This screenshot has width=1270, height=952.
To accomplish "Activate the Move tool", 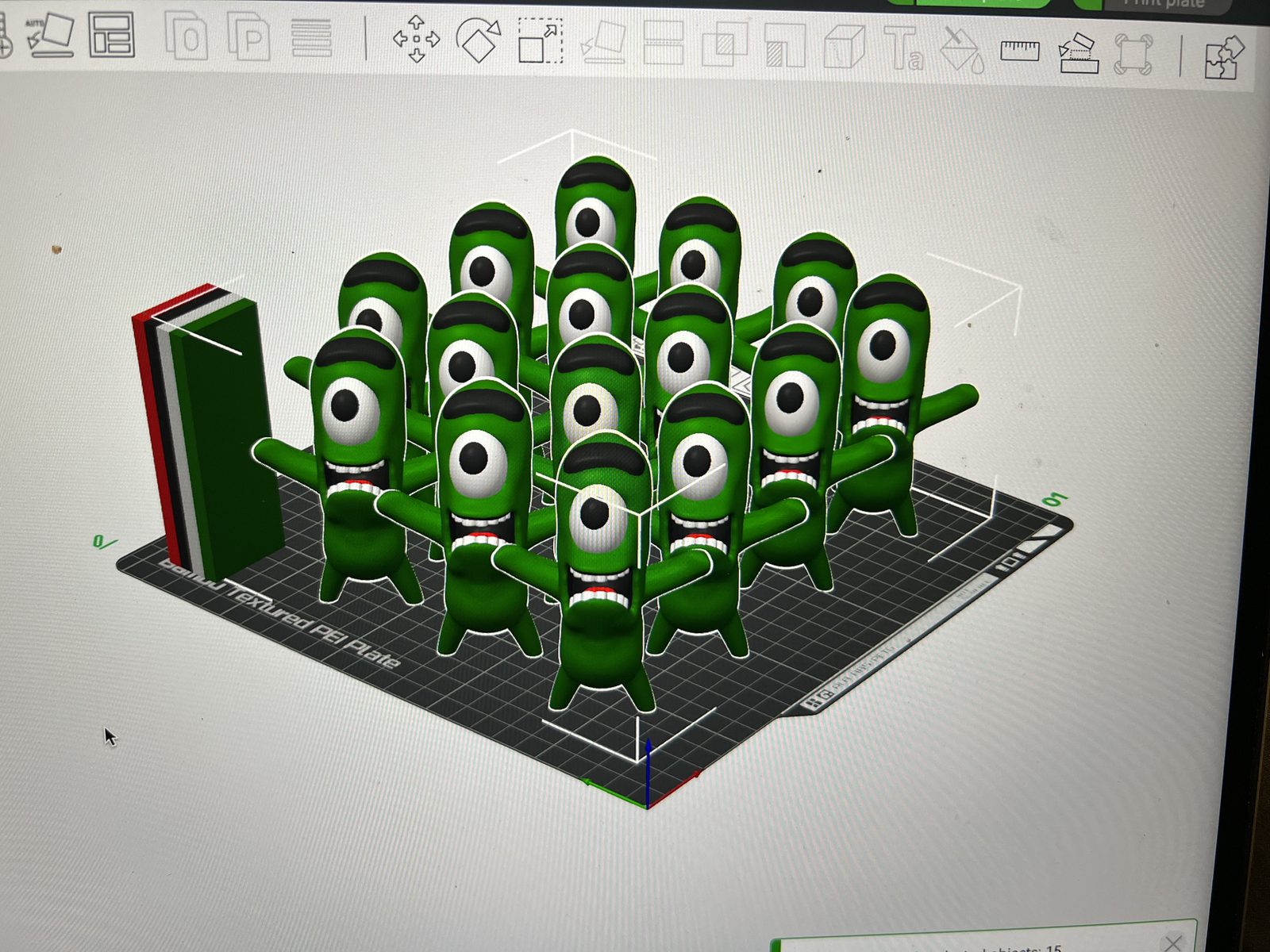I will tap(416, 38).
